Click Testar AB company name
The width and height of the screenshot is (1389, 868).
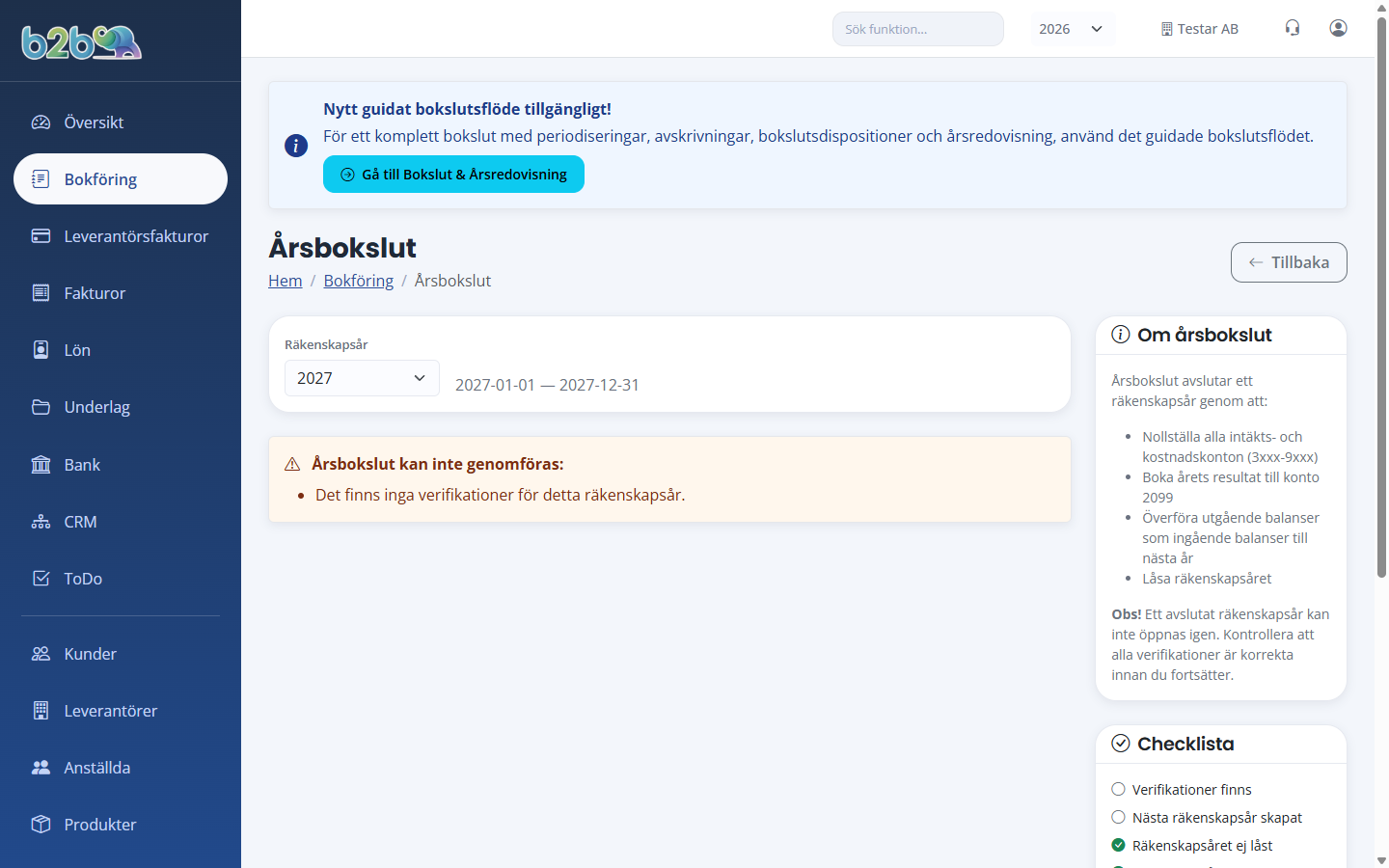click(1208, 29)
